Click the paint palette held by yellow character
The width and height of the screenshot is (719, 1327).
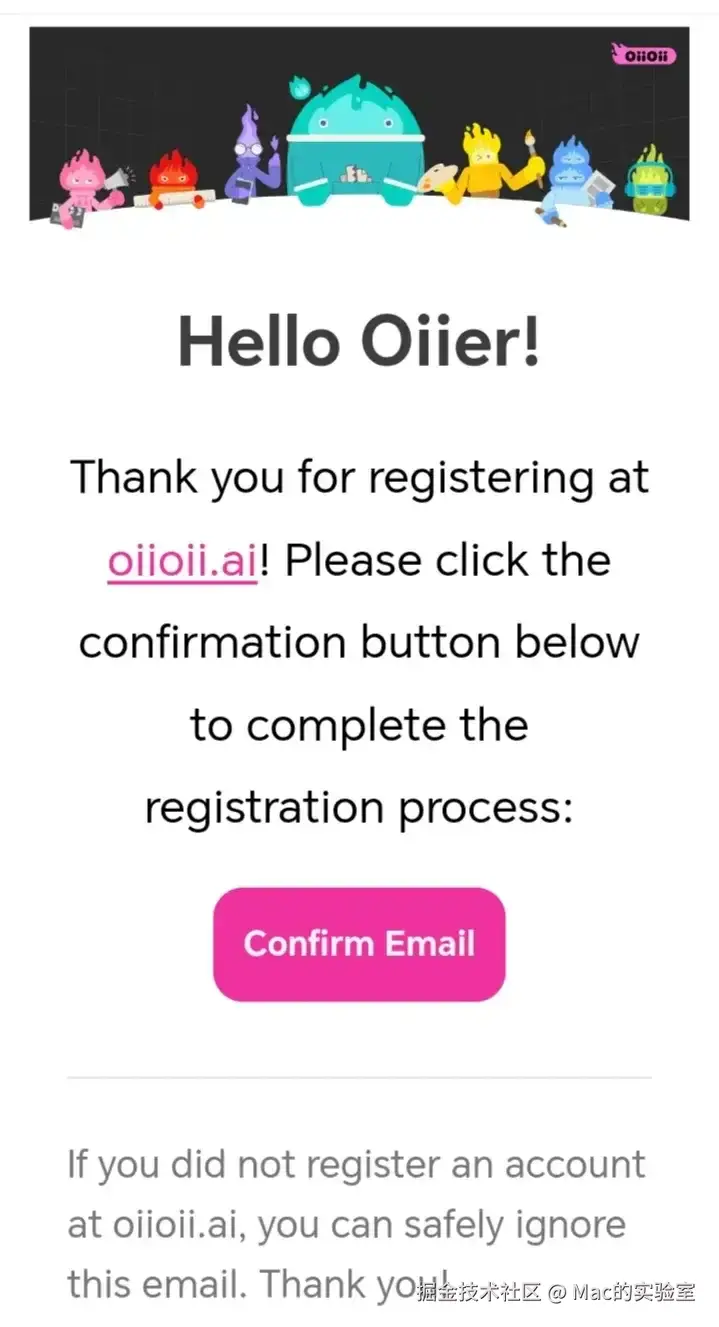tap(437, 185)
